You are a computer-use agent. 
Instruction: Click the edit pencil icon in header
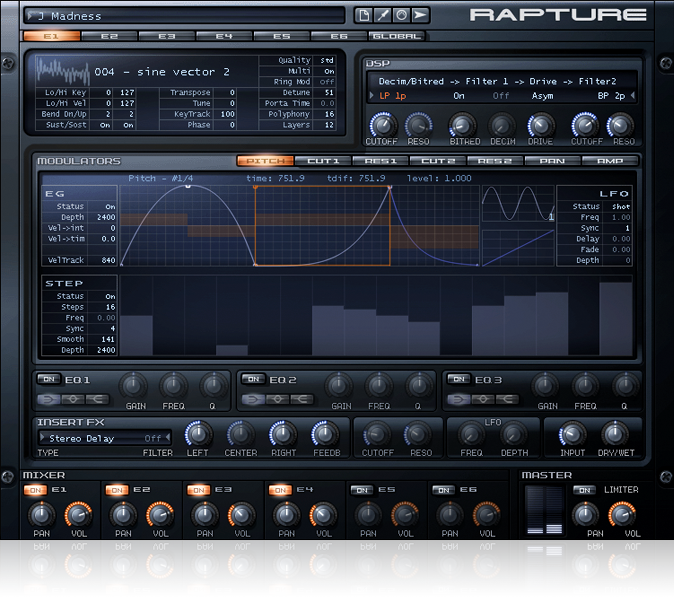383,15
